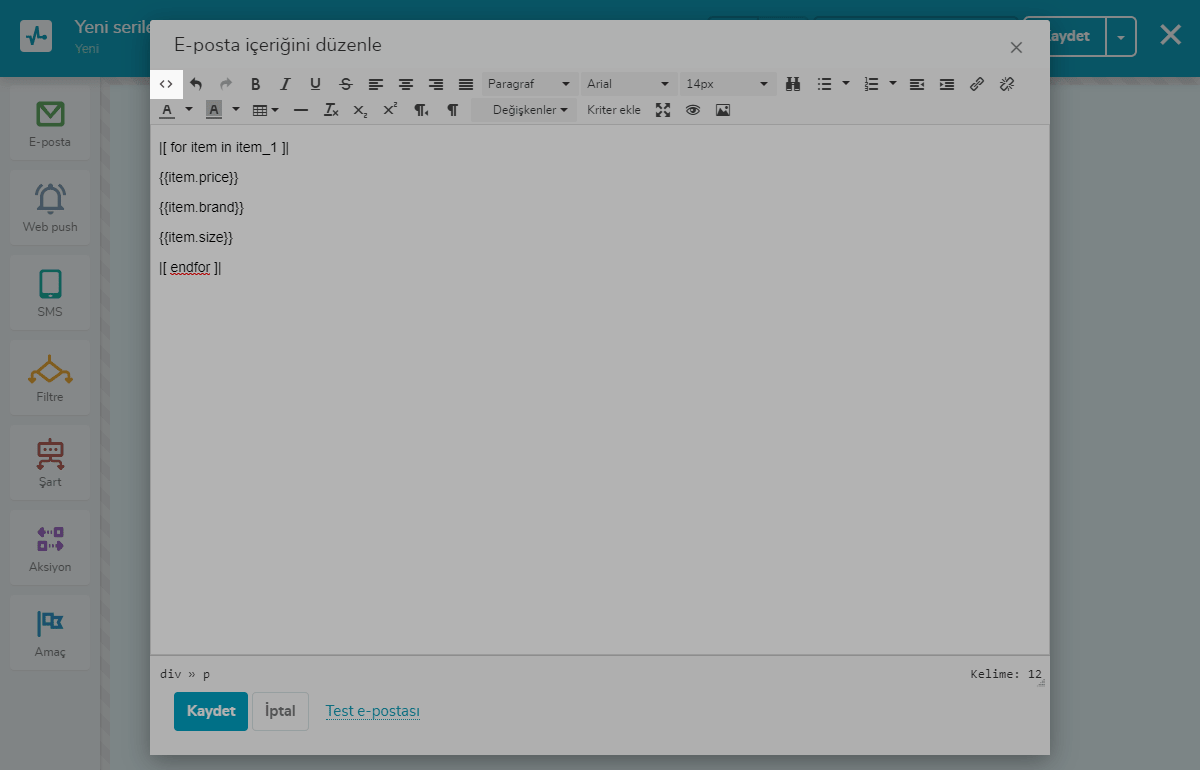This screenshot has width=1200, height=770.
Task: Select the Aksiyon sidebar item
Action: click(x=50, y=548)
